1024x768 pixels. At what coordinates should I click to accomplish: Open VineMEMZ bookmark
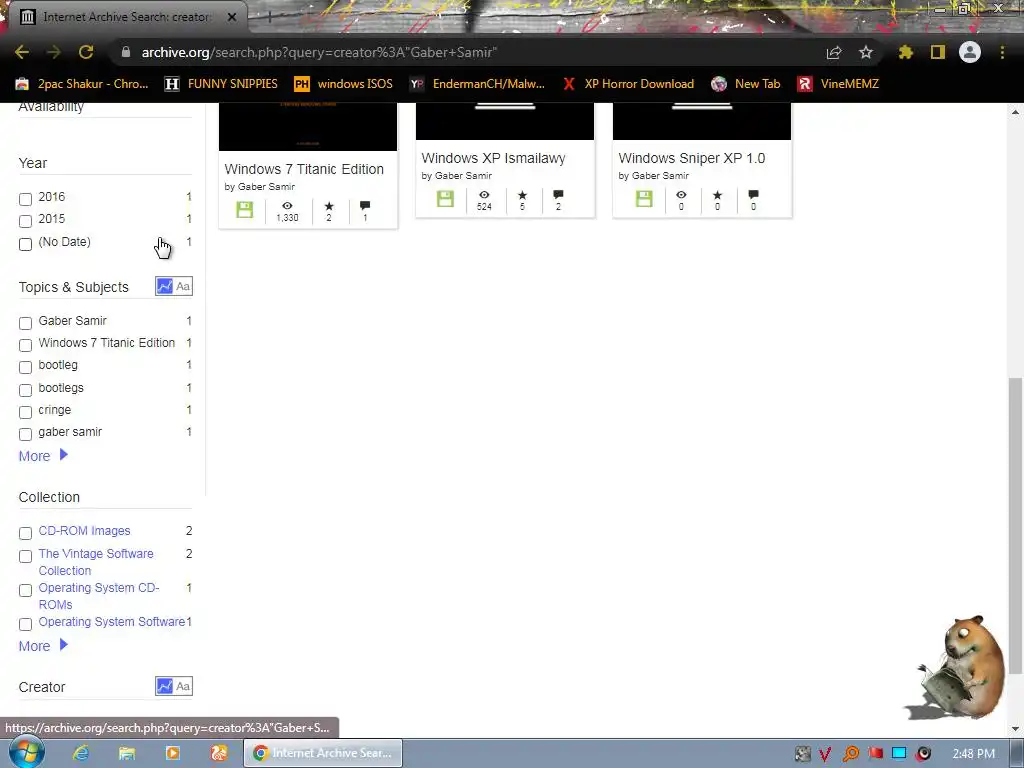pyautogui.click(x=838, y=84)
